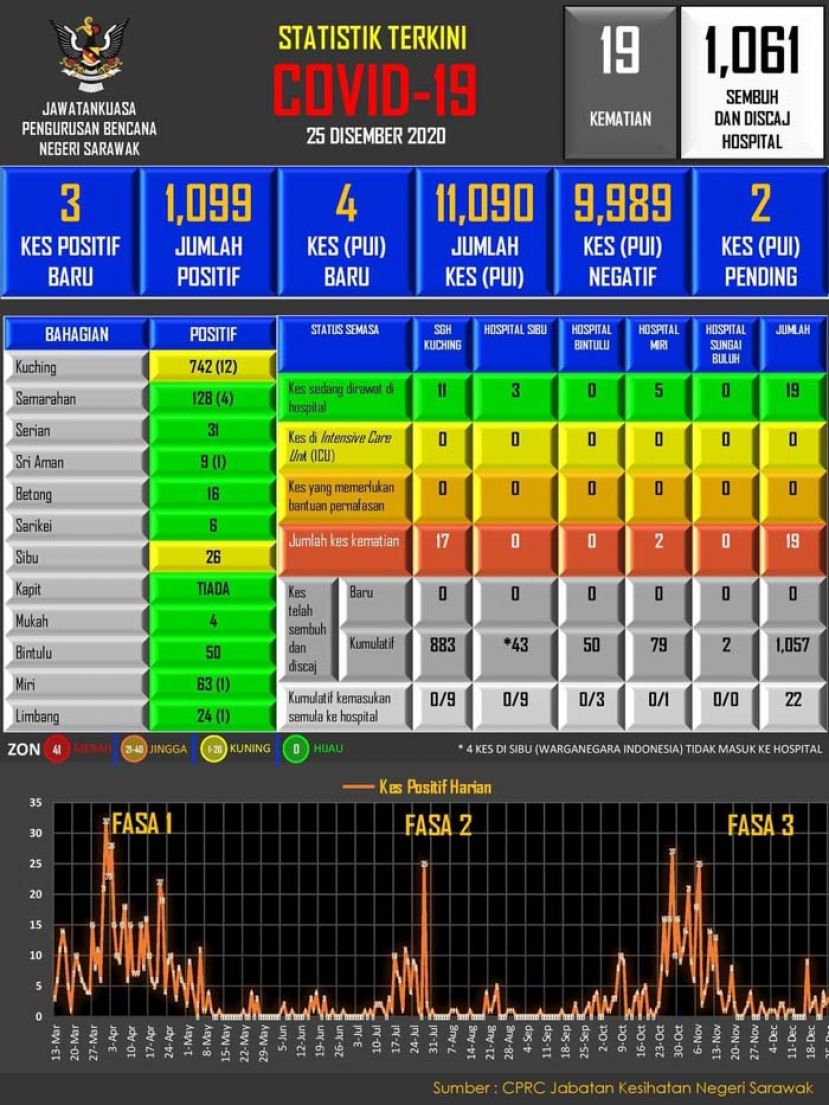The image size is (829, 1105).
Task: Click the POSITIF column header
Action: point(213,334)
